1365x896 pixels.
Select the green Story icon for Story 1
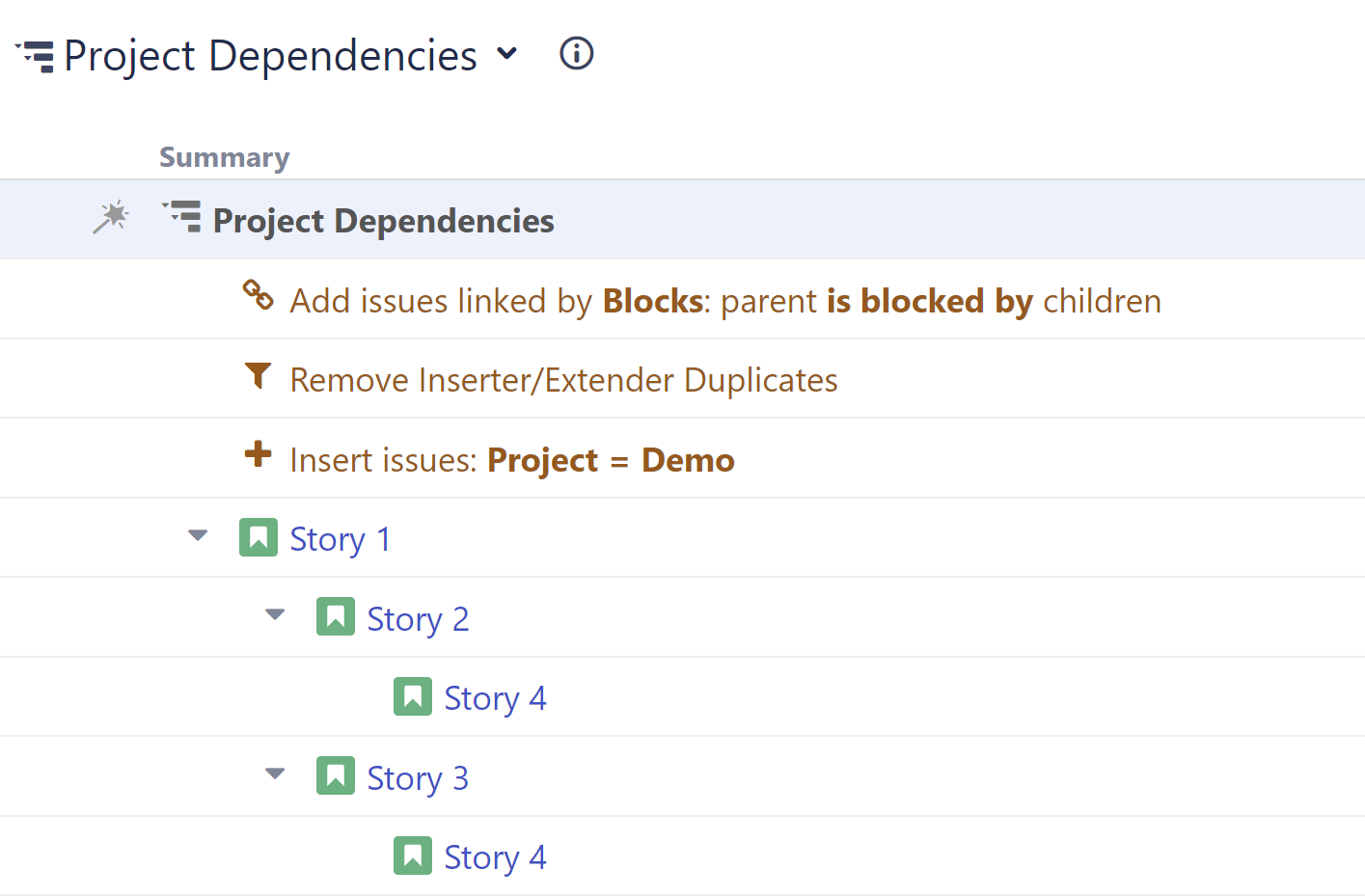pyautogui.click(x=258, y=537)
